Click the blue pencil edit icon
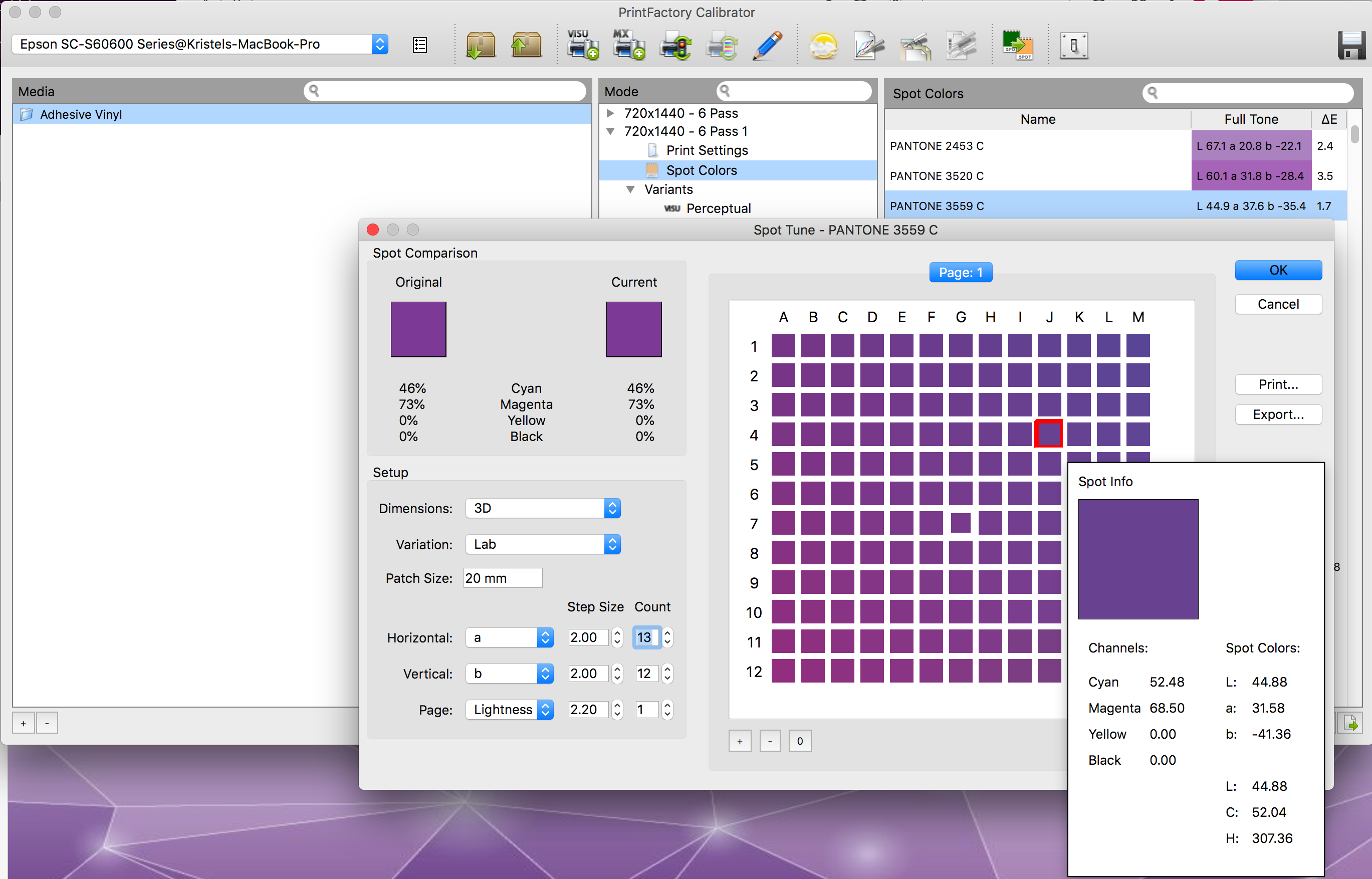Screen dimensions: 1372x879 tap(767, 46)
